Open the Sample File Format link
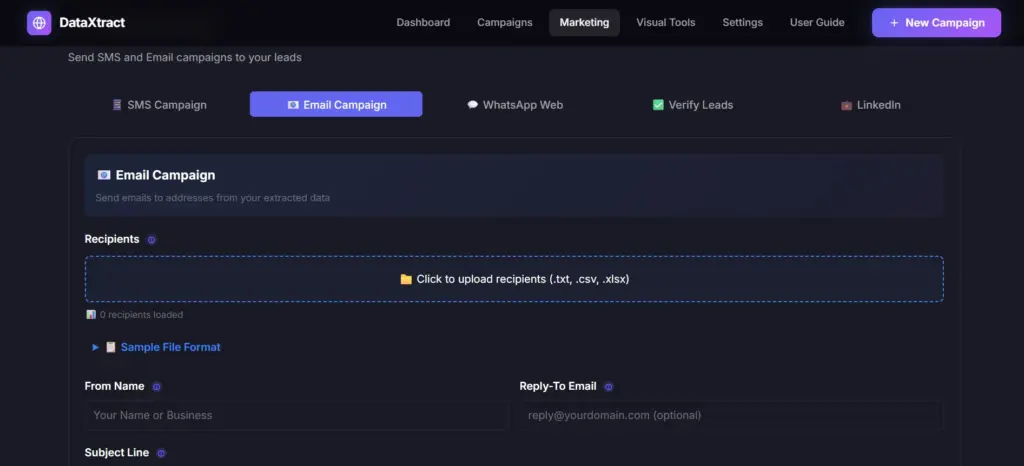 point(170,347)
